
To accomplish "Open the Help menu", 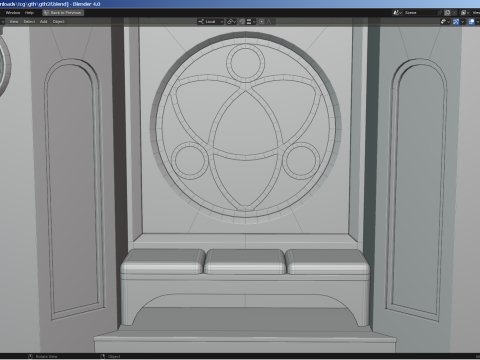I will pos(29,13).
